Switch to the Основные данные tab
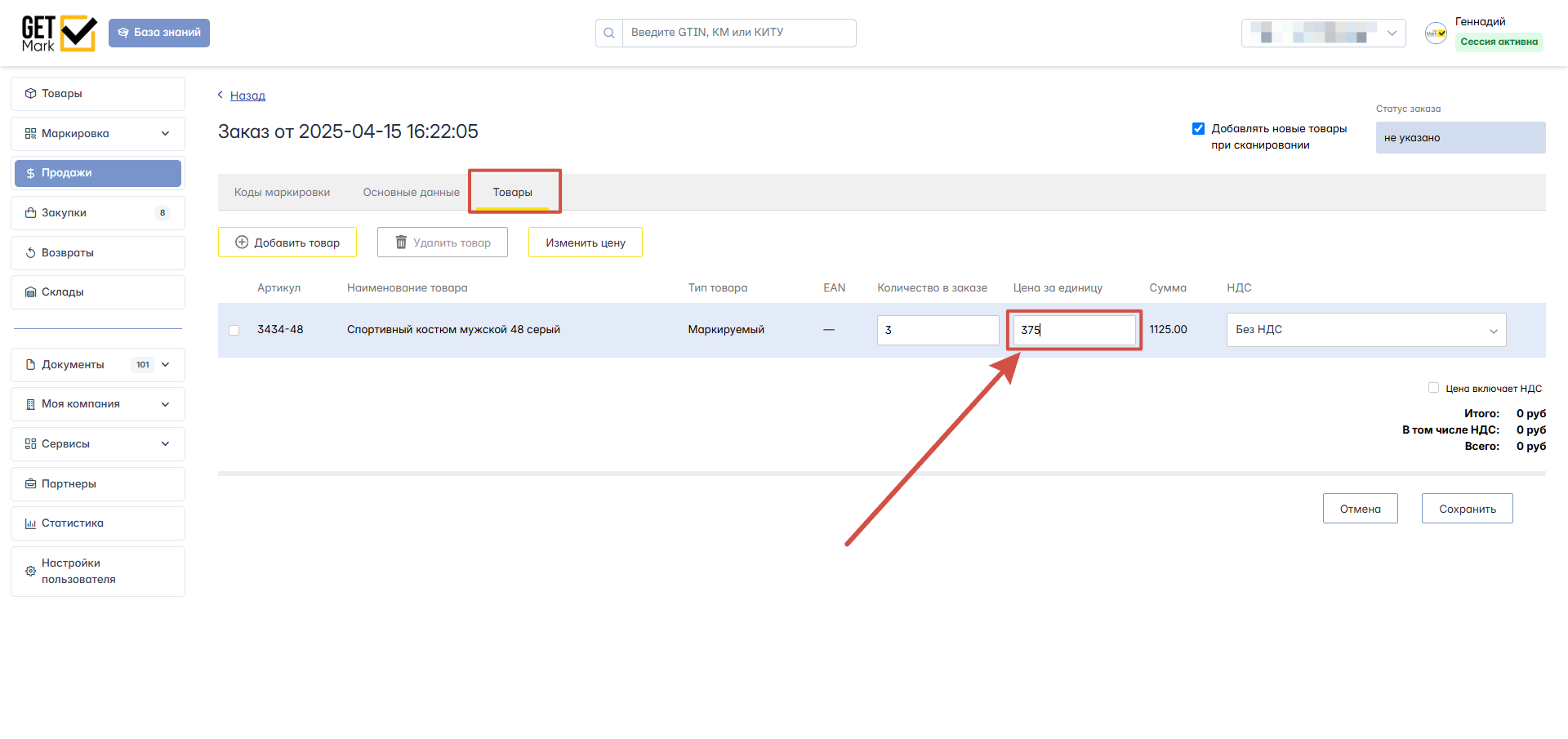The height and width of the screenshot is (739, 1568). (412, 193)
